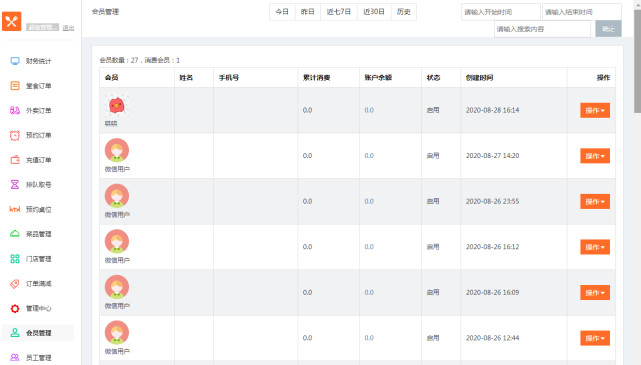Open 操作 dropdown for 2020-08-26 16:09 row
The height and width of the screenshot is (365, 641).
(595, 293)
